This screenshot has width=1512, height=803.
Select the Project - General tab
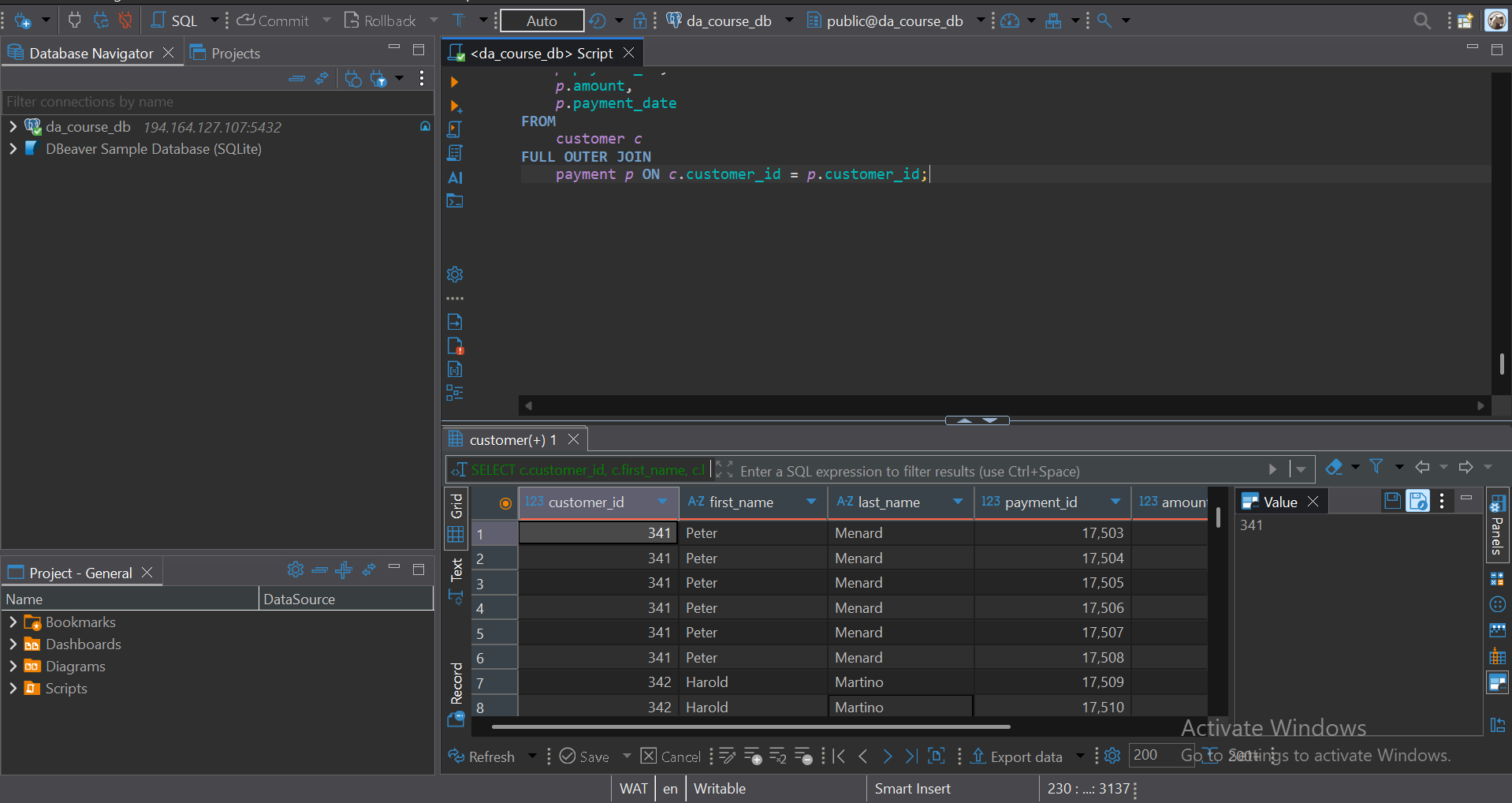point(80,573)
